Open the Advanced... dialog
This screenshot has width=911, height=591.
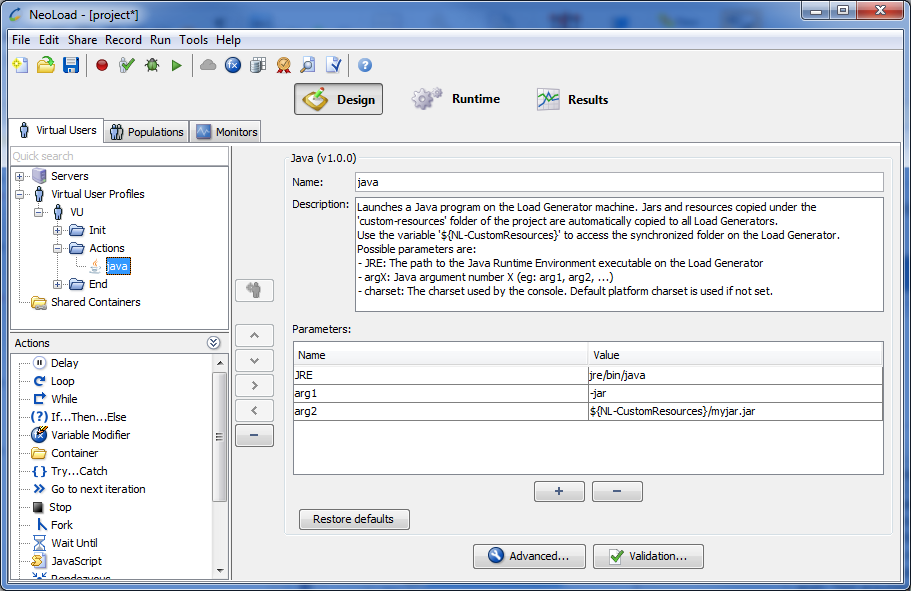click(529, 556)
